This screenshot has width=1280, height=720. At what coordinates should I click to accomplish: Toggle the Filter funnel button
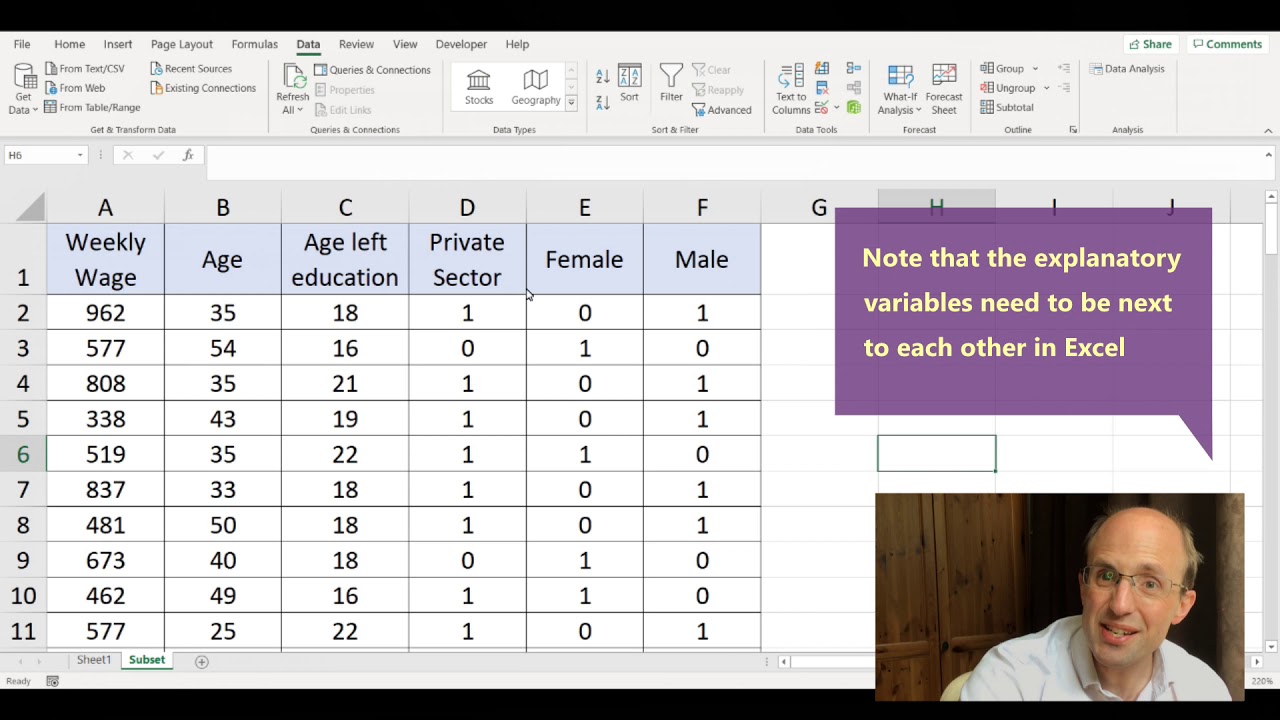coord(671,84)
